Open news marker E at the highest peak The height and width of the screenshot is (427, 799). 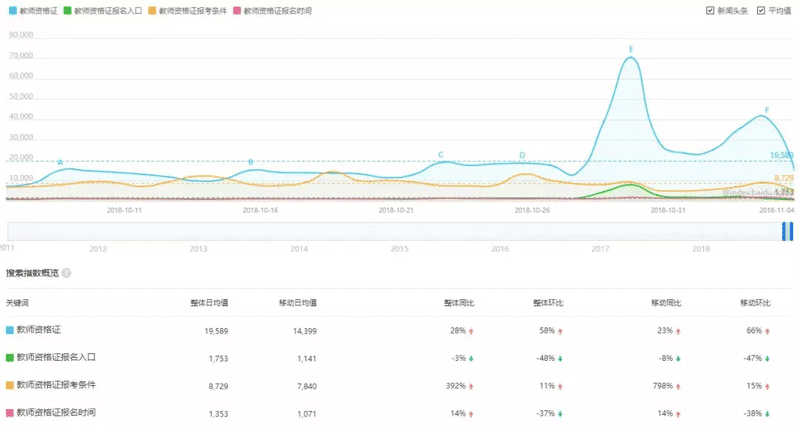click(x=631, y=49)
